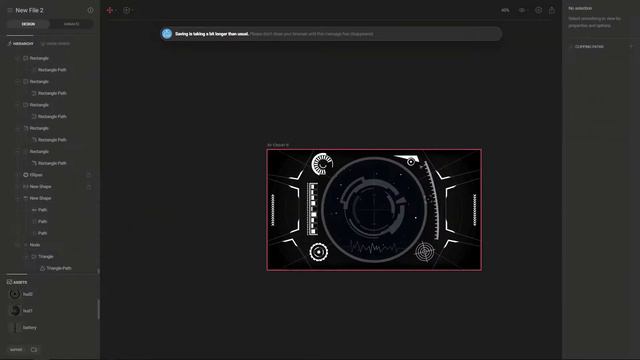Screen dimensions: 640x360
Task: Expand the Clipping Paths section
Action: click(589, 47)
